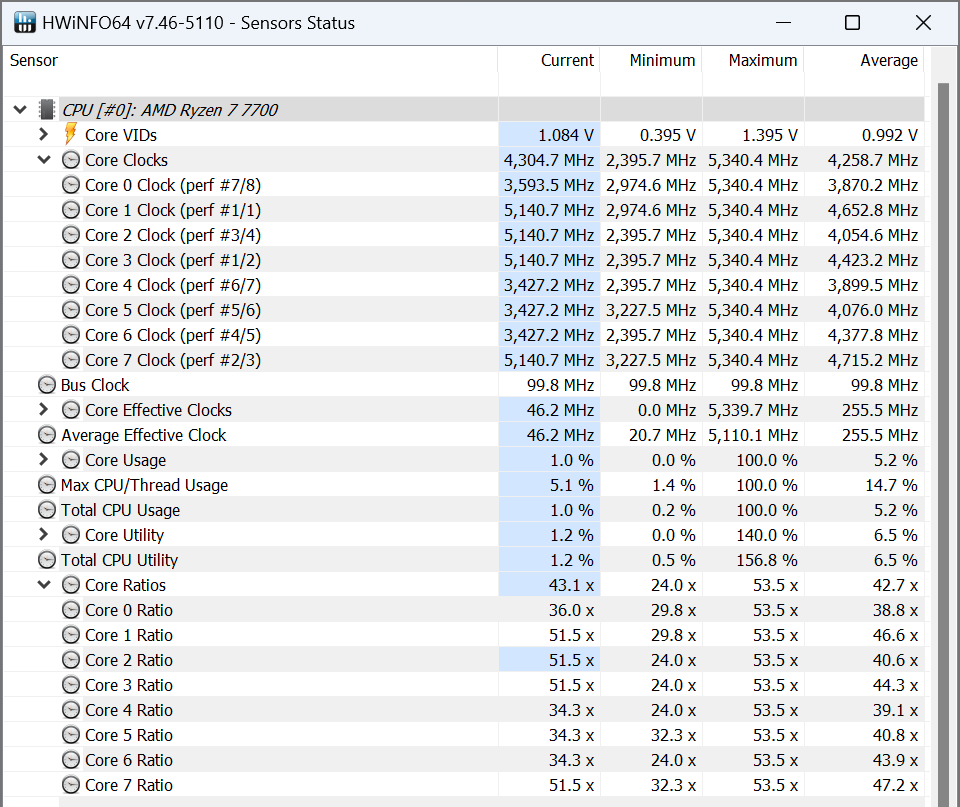Click the icon beside Core 7 Ratio
Viewport: 960px width, 807px height.
[71, 785]
